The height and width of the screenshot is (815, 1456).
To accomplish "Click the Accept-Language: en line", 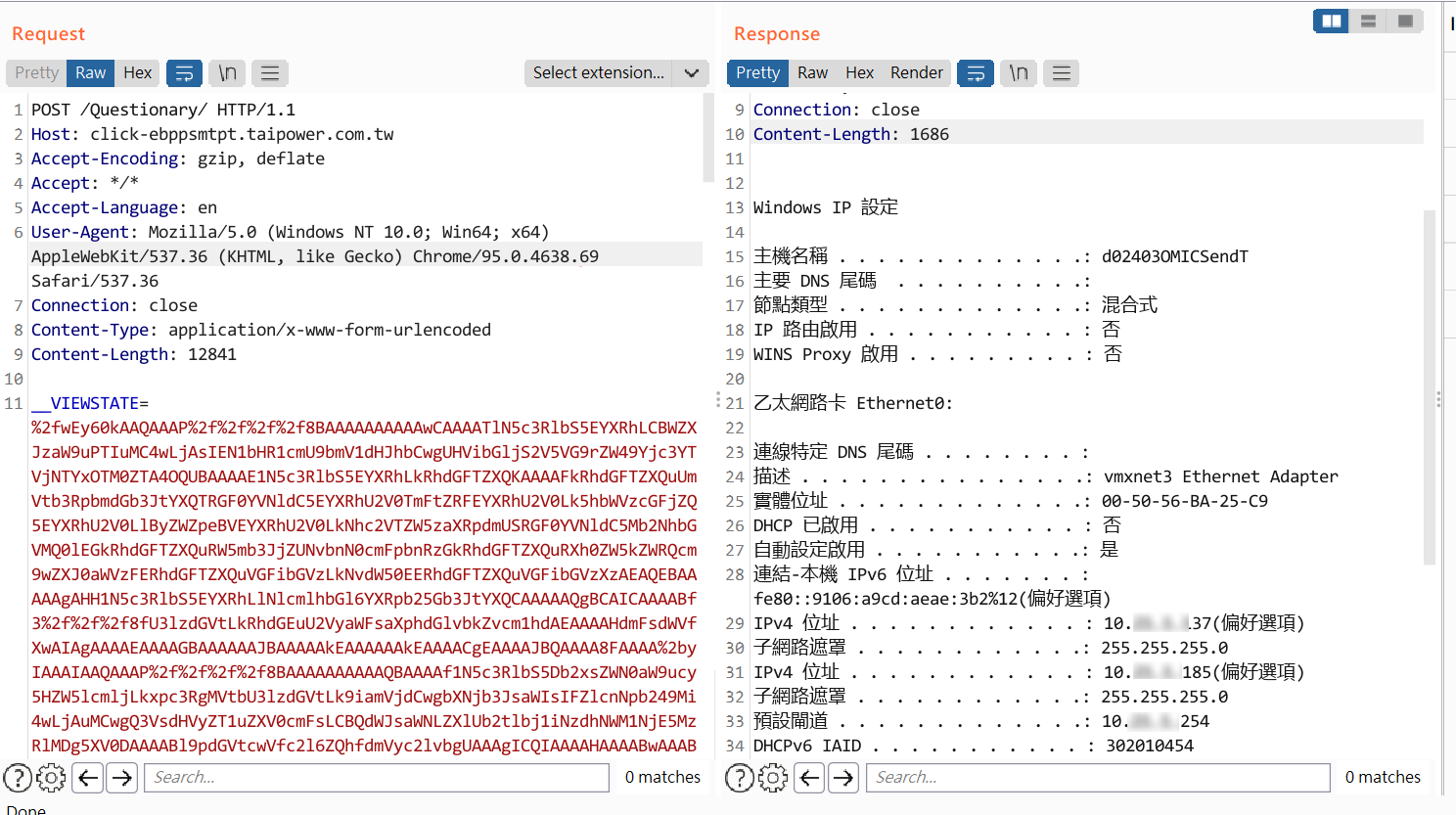I will click(124, 207).
